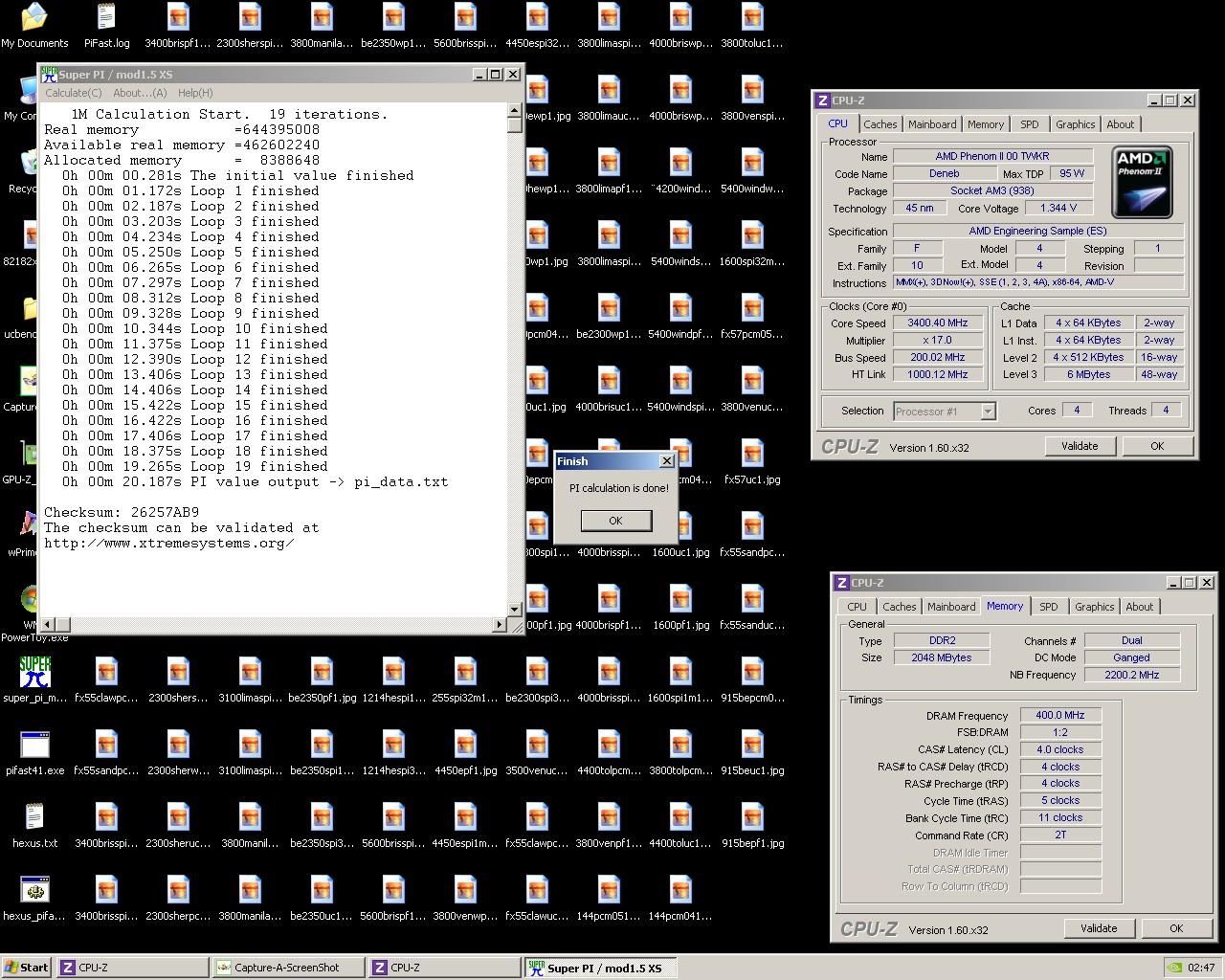Expand the Processor #1 selection dropdown

coord(988,412)
